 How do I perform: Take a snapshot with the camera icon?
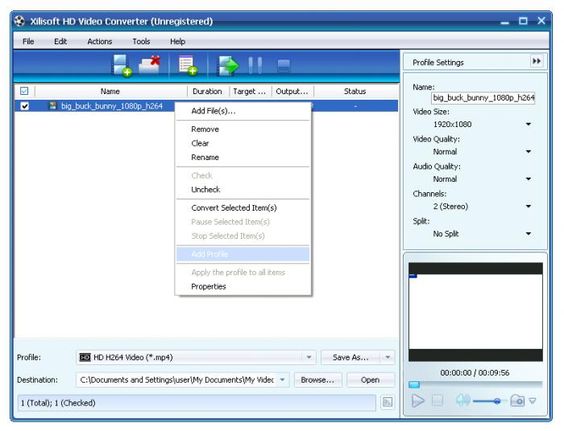[x=517, y=400]
